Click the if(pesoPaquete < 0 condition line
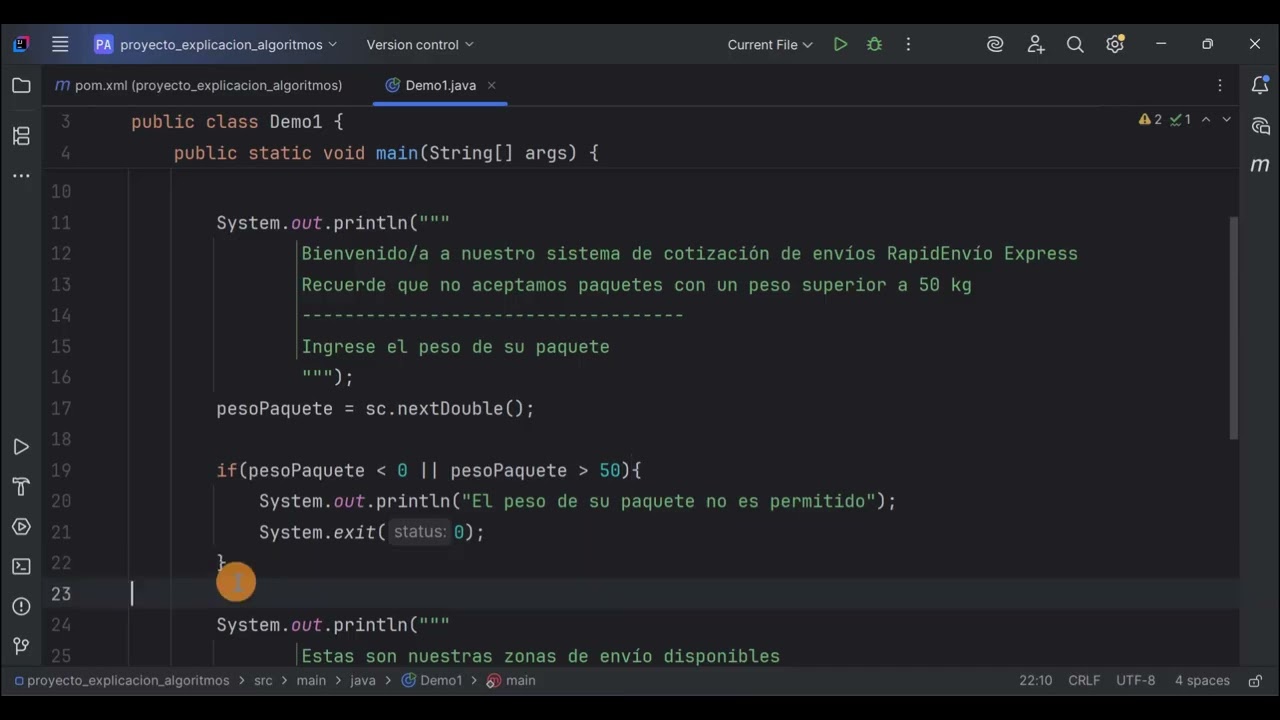This screenshot has height=720, width=1280. [x=428, y=471]
